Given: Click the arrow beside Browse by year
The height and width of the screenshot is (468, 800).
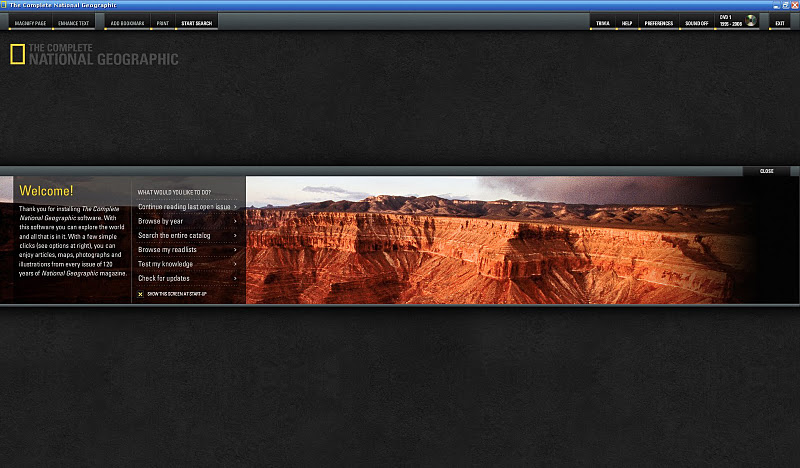Looking at the screenshot, I should [x=235, y=221].
